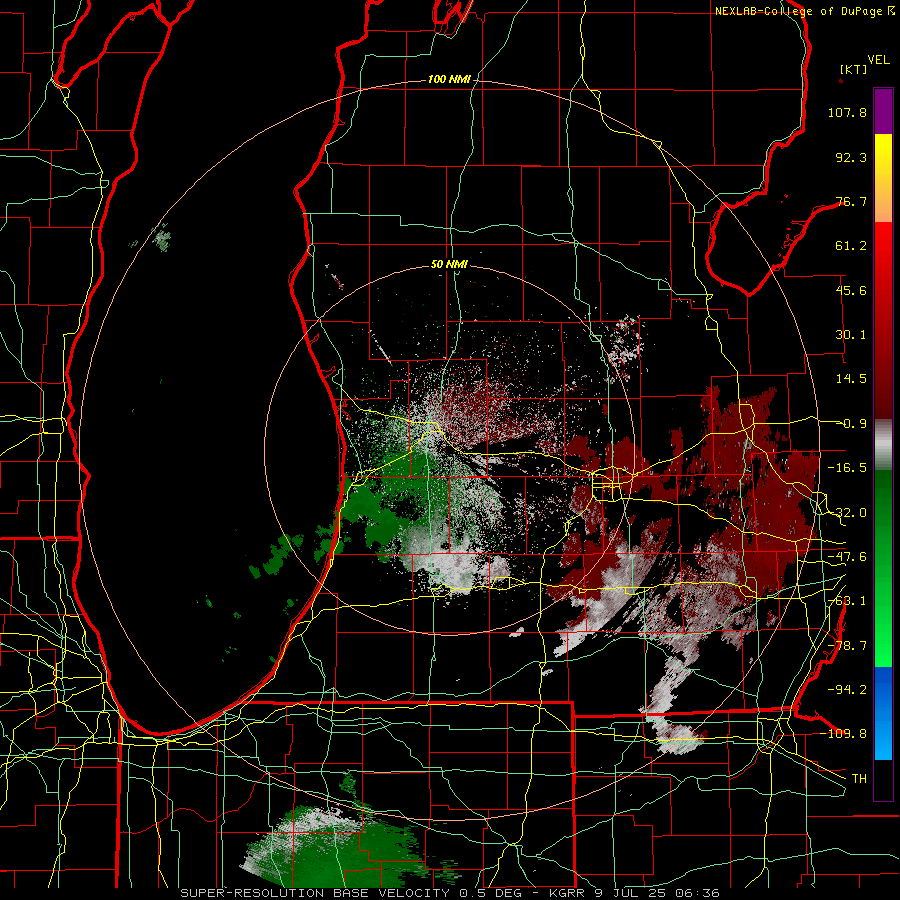900x900 pixels.
Task: Select the -47.6 scale value
Action: point(847,557)
